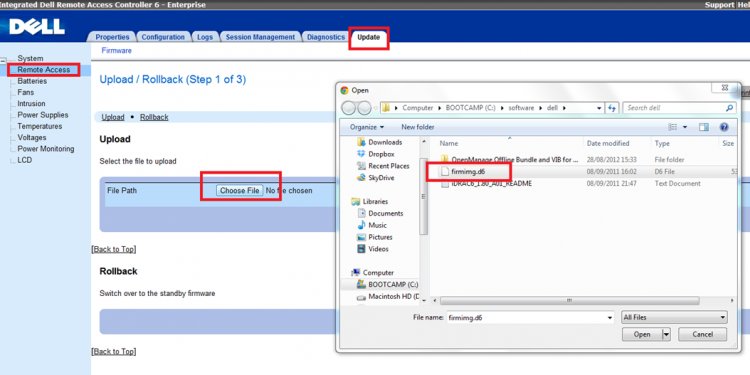
Task: Switch to the Properties tab
Action: (112, 37)
